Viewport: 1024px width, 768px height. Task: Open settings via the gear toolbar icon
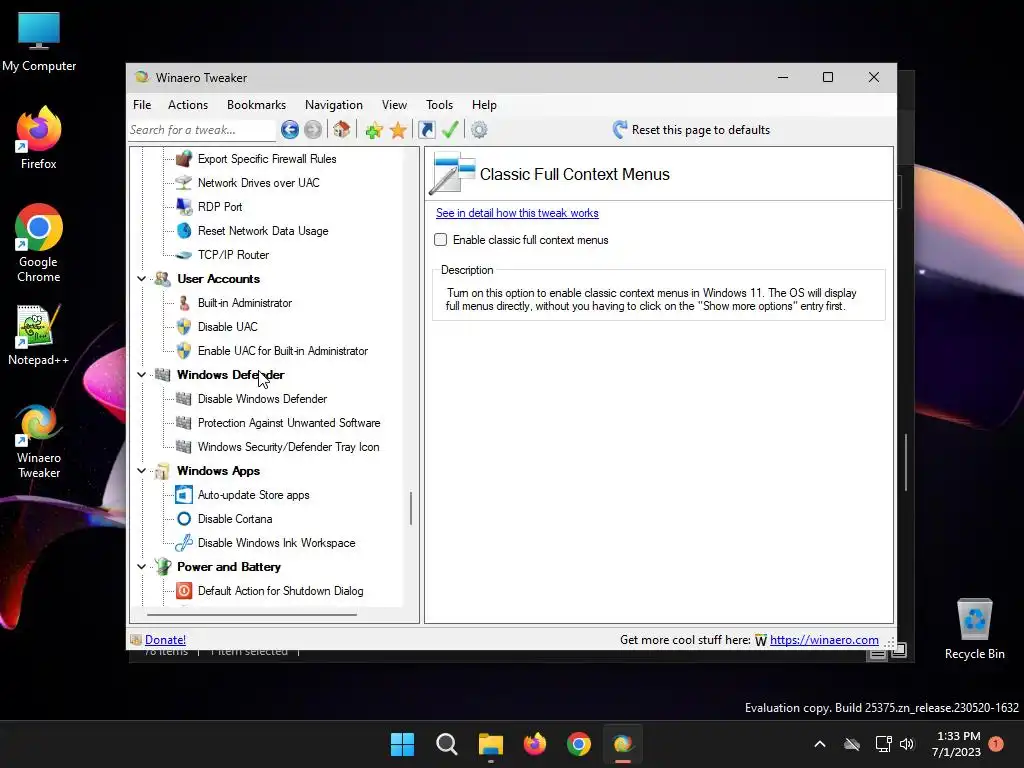[479, 130]
